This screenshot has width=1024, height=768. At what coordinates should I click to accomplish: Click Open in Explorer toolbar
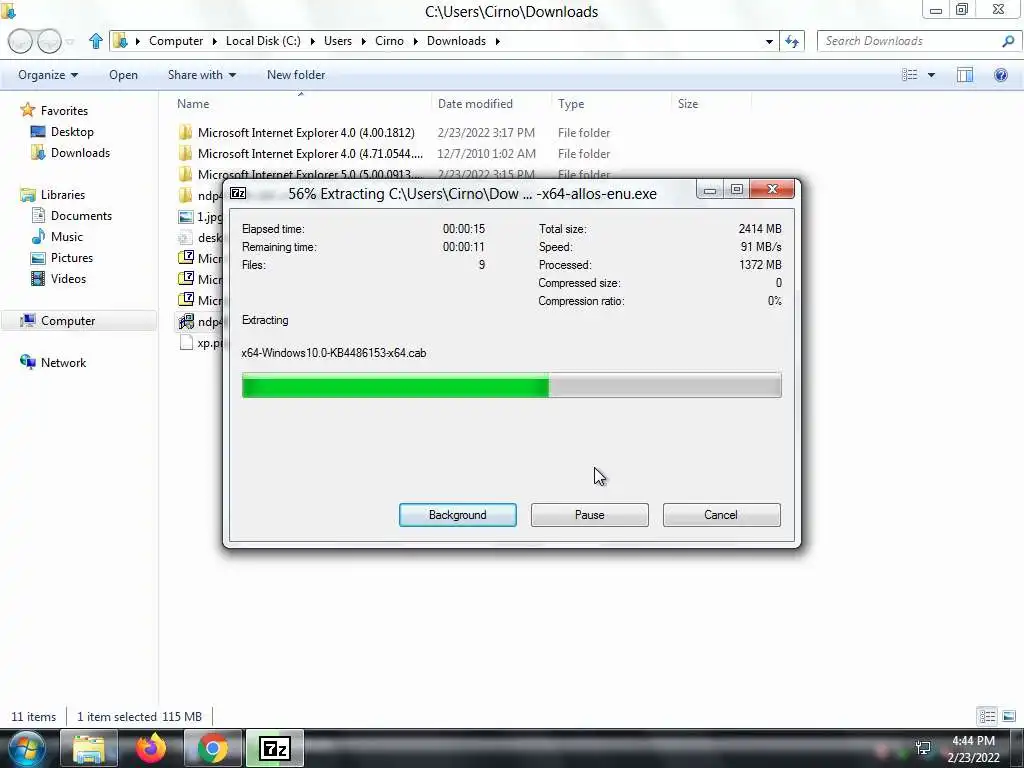[123, 74]
